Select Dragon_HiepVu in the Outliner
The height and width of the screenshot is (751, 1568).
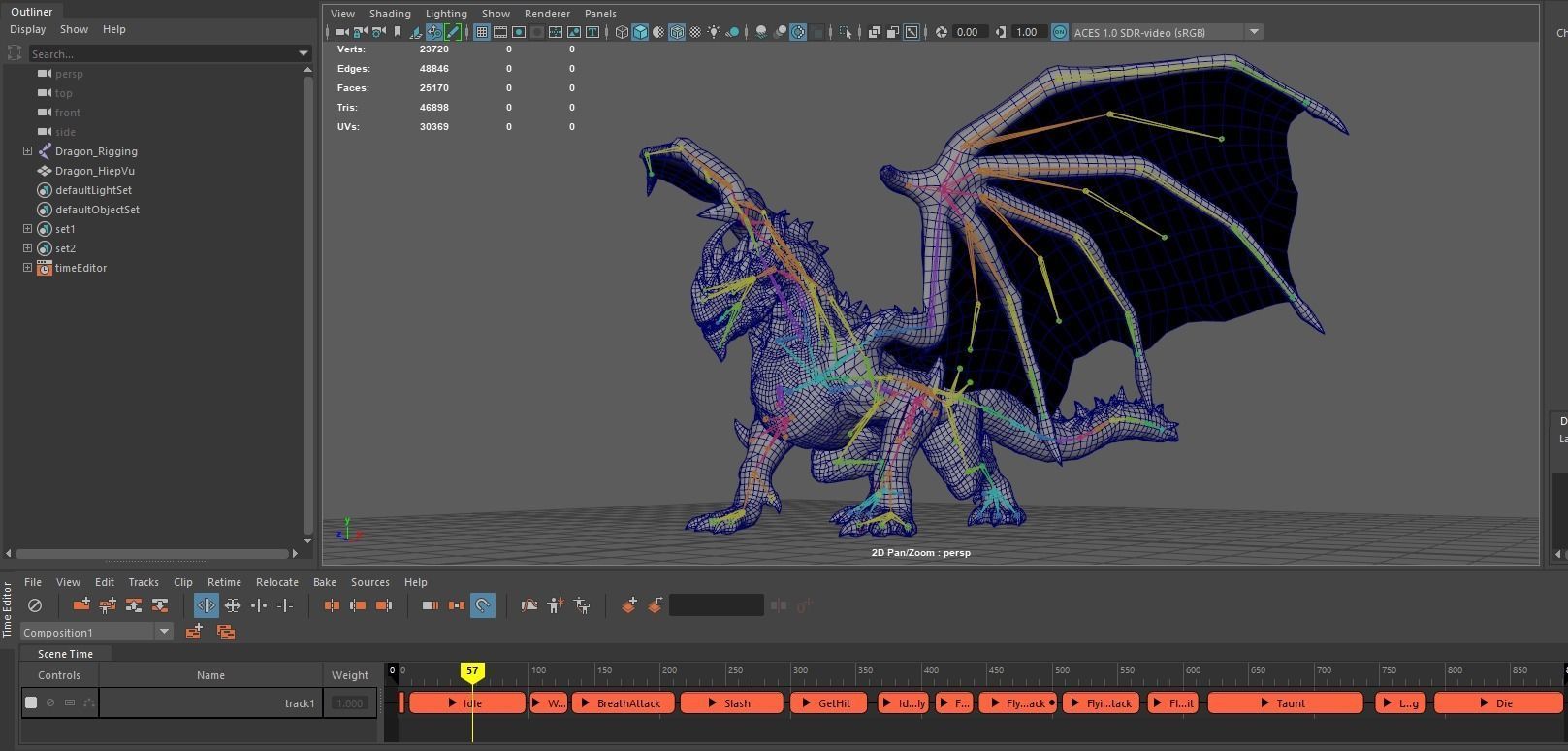pos(94,171)
